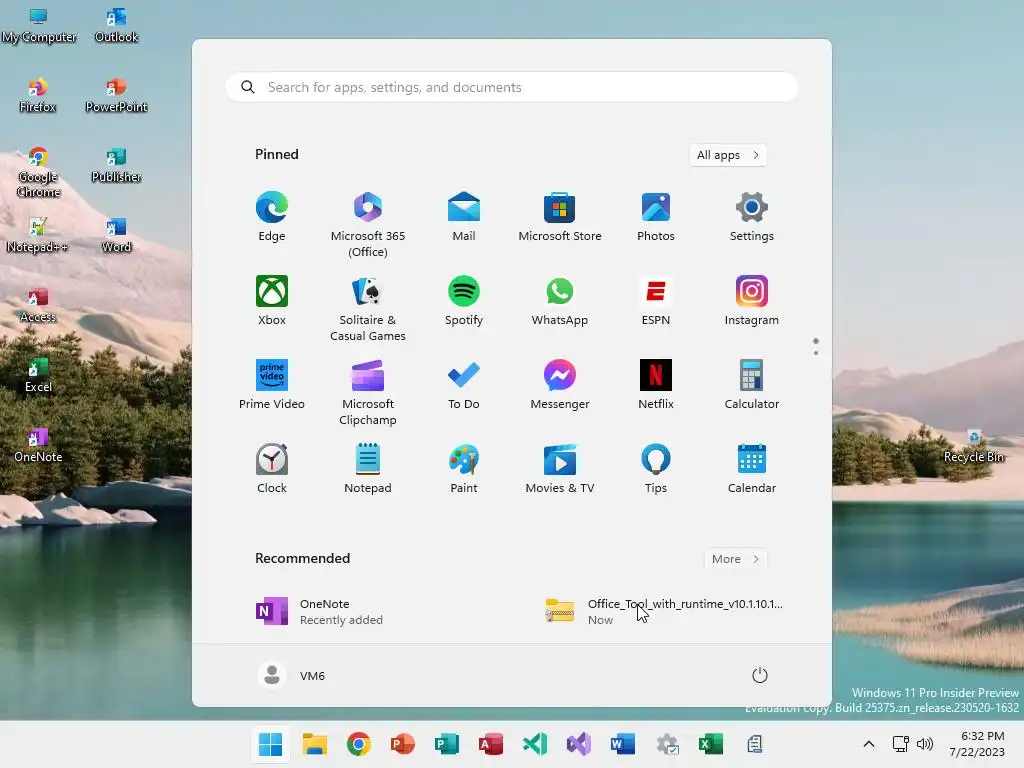Image resolution: width=1024 pixels, height=768 pixels.
Task: Open Access from taskbar
Action: pyautogui.click(x=491, y=744)
